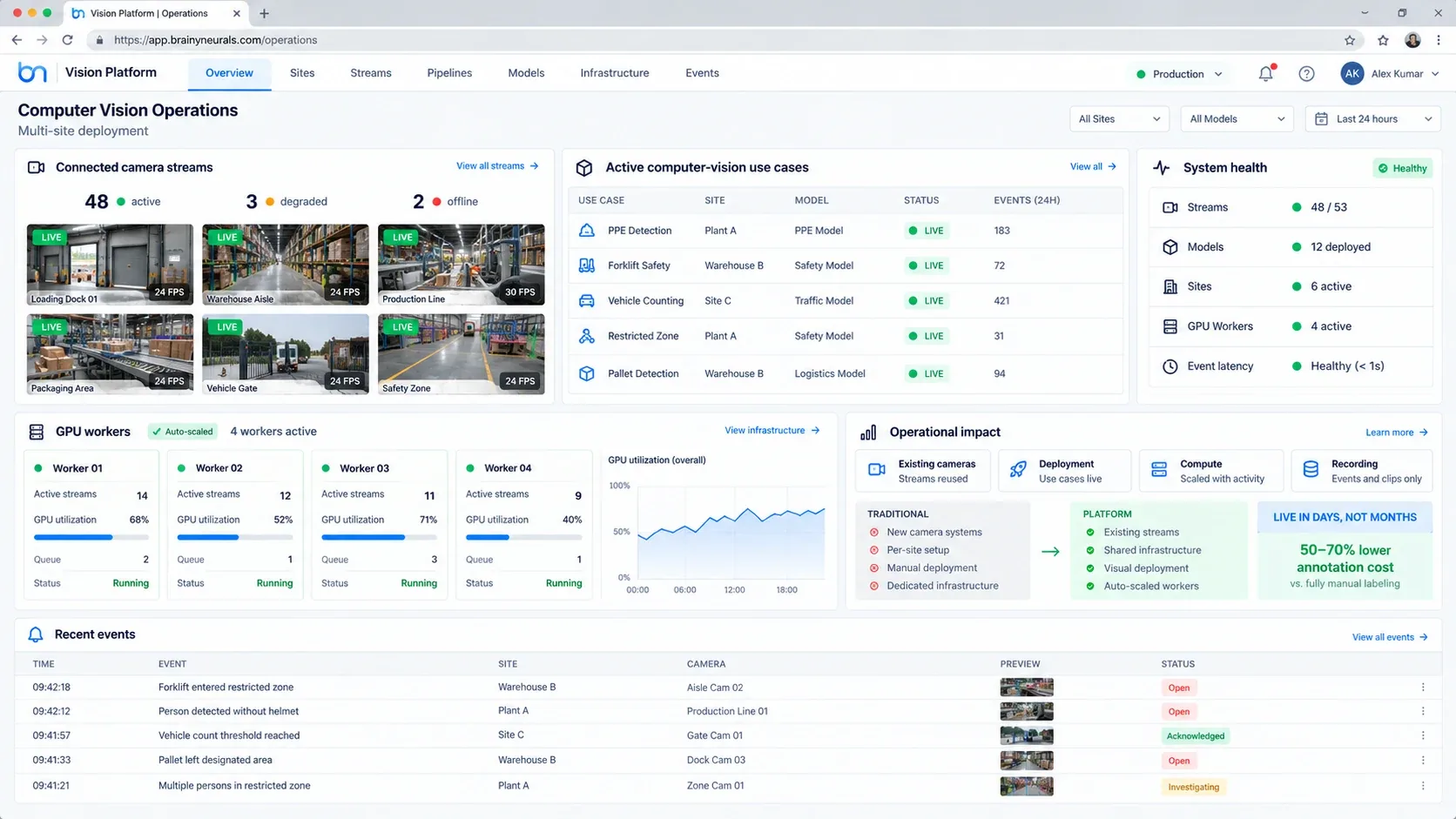Expand the All Sites dropdown

click(x=1119, y=119)
